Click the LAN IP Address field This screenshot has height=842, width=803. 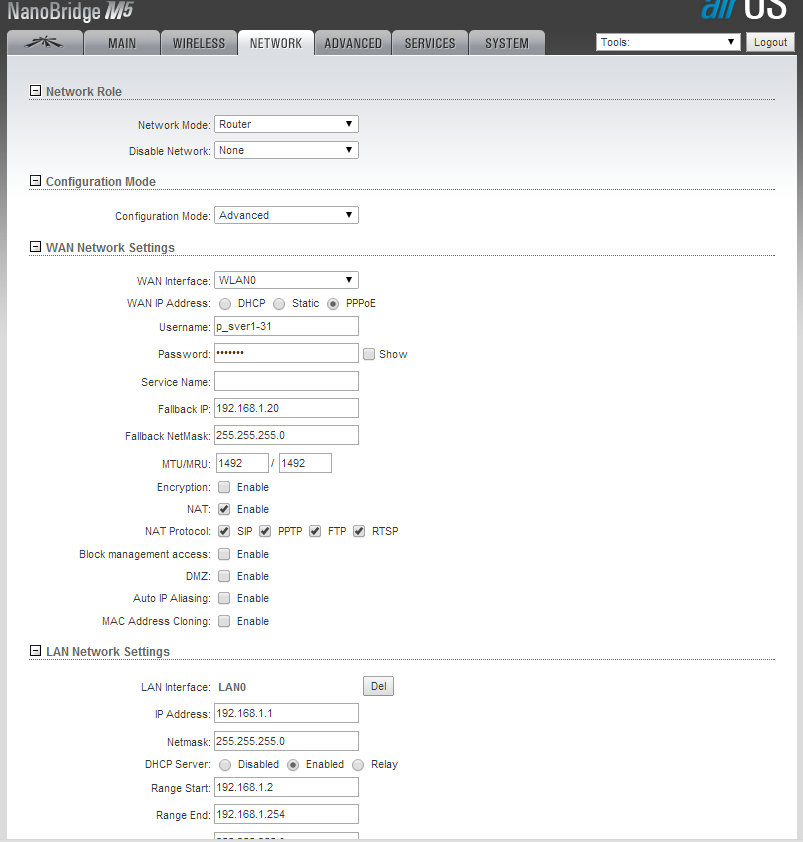click(x=286, y=713)
